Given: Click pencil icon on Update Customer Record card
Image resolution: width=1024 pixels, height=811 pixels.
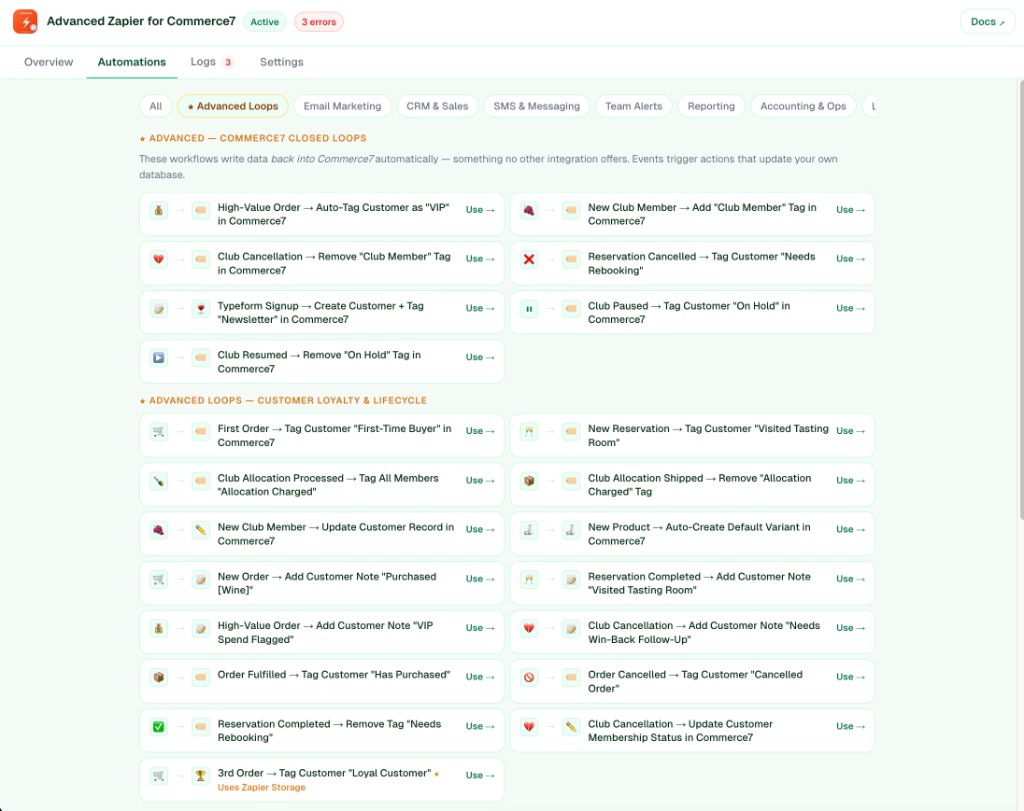Looking at the screenshot, I should click(x=200, y=530).
